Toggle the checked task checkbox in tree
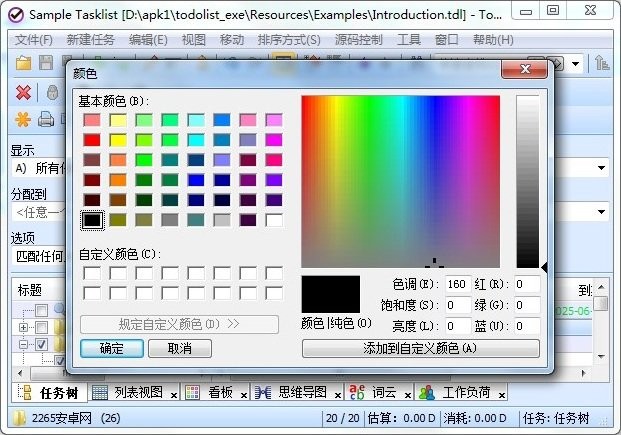Viewport: 621px width, 435px height. 41,344
